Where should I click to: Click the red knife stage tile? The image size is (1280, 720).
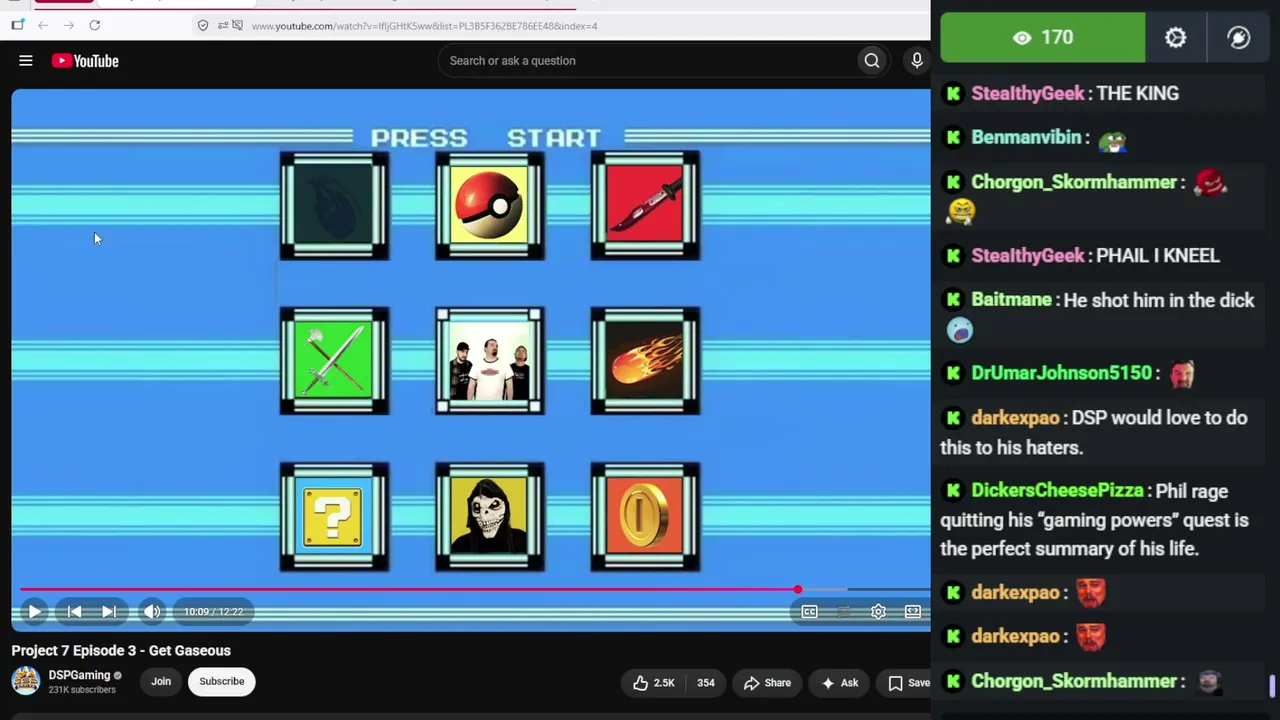pos(645,206)
